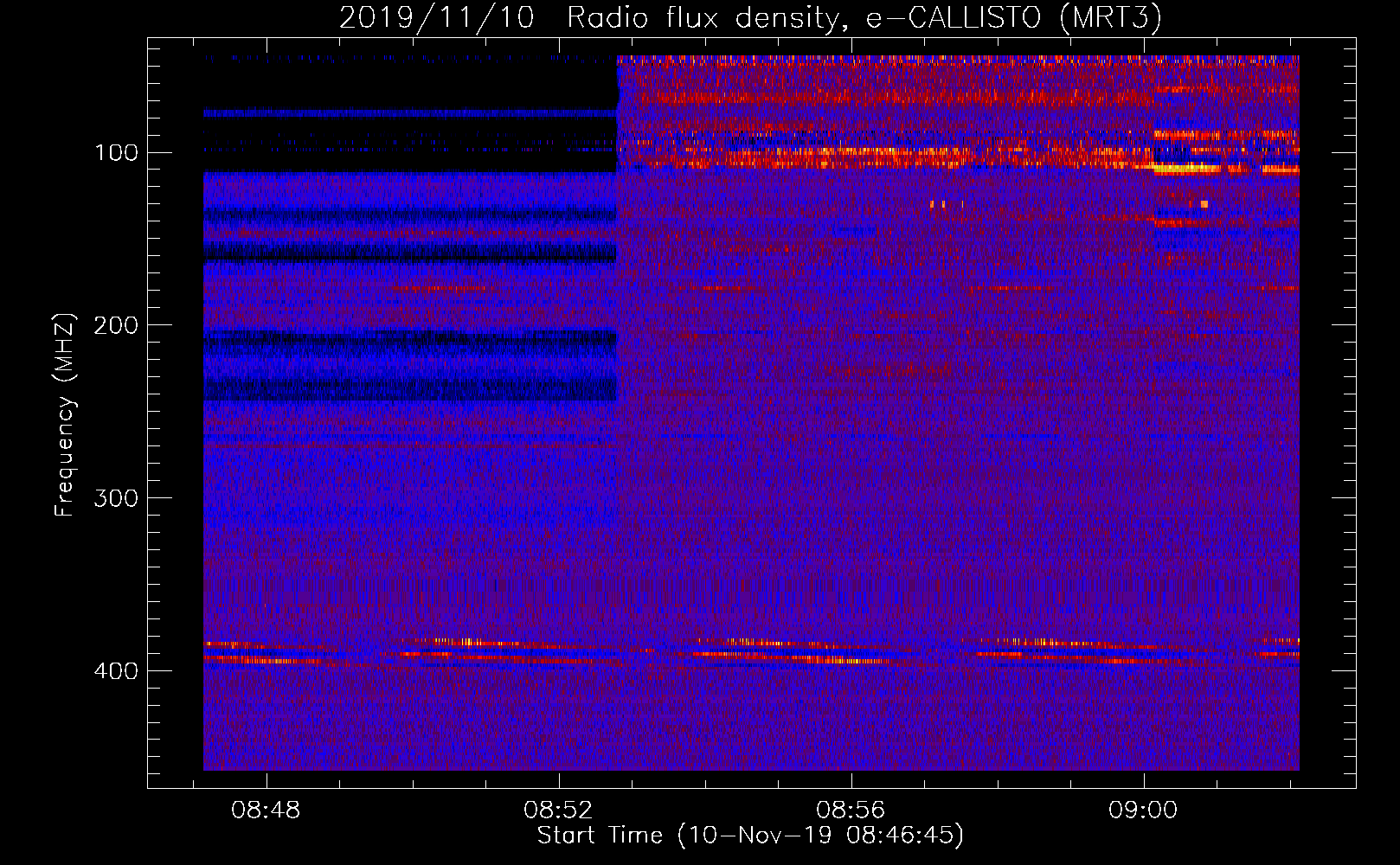Click the 08:52 time tick label

(x=558, y=811)
